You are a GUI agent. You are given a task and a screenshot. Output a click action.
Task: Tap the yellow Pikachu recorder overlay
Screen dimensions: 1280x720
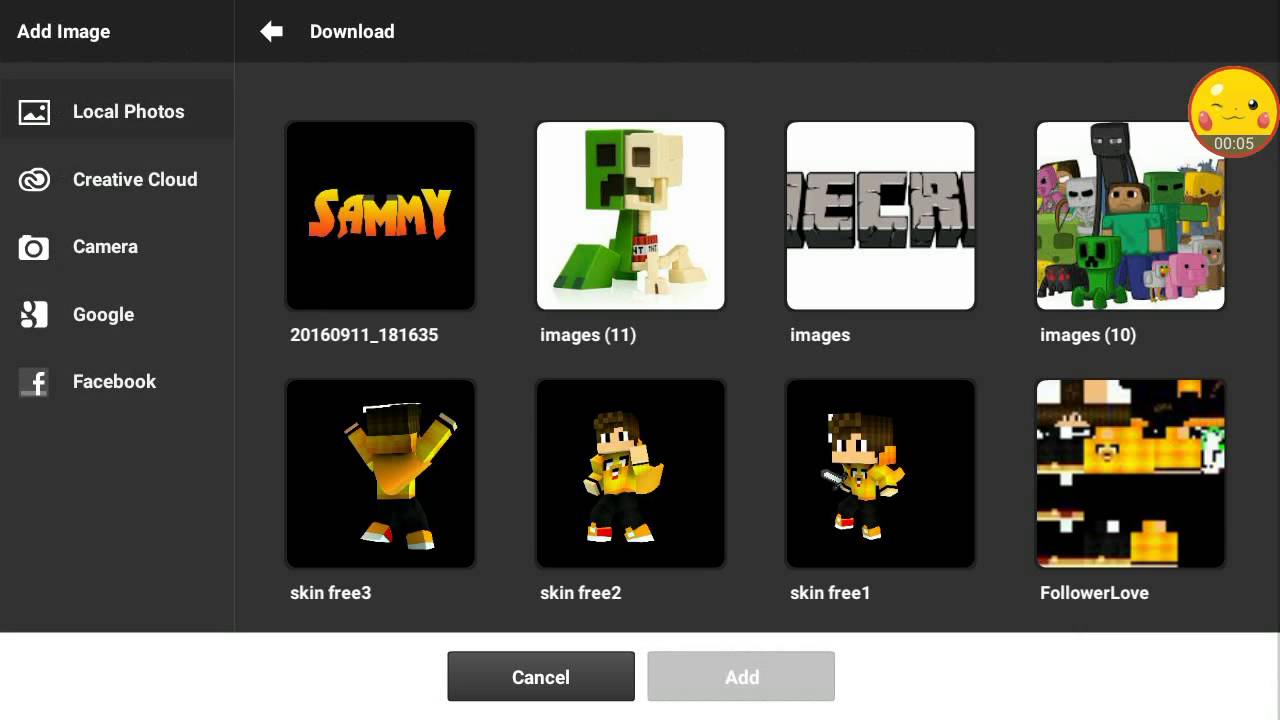point(1234,111)
